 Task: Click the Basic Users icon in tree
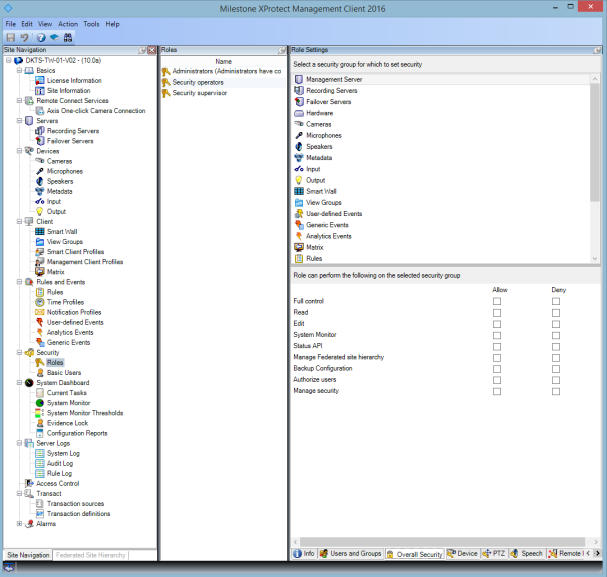[39, 373]
